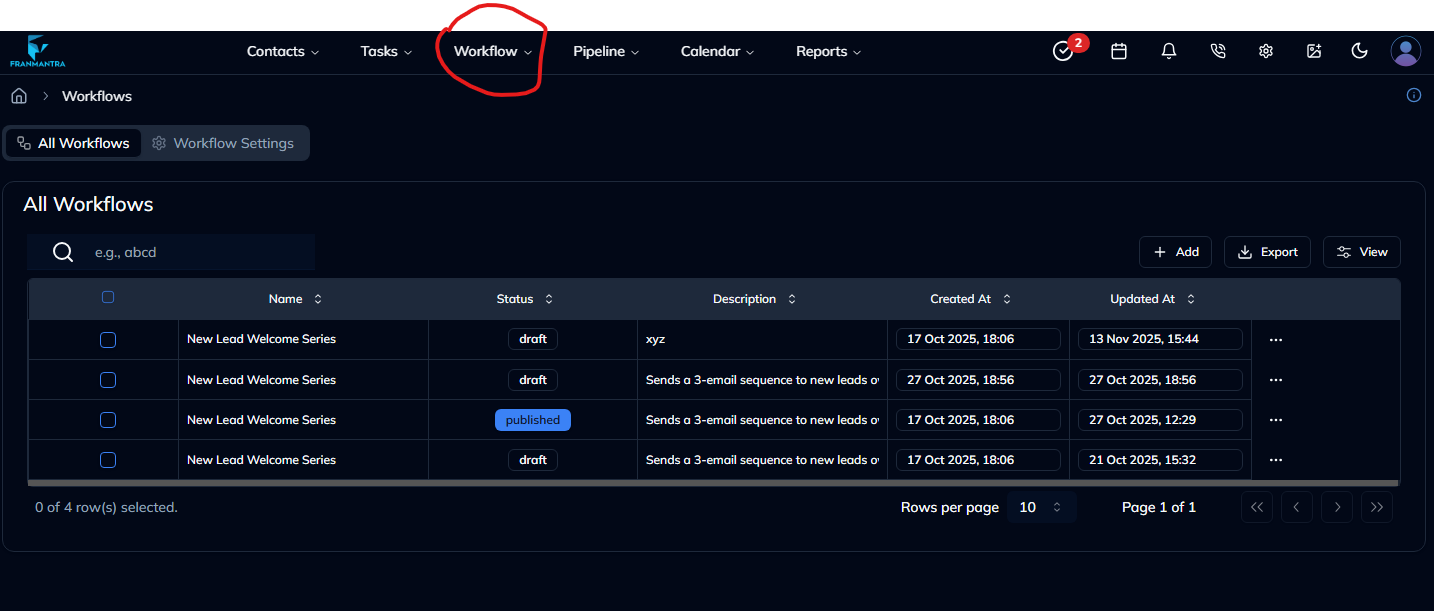Click the info icon at right edge
1434x611 pixels.
(1414, 96)
